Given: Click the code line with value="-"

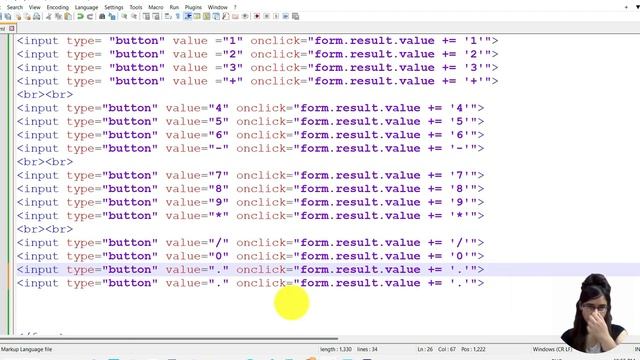Looking at the screenshot, I should coord(251,149).
